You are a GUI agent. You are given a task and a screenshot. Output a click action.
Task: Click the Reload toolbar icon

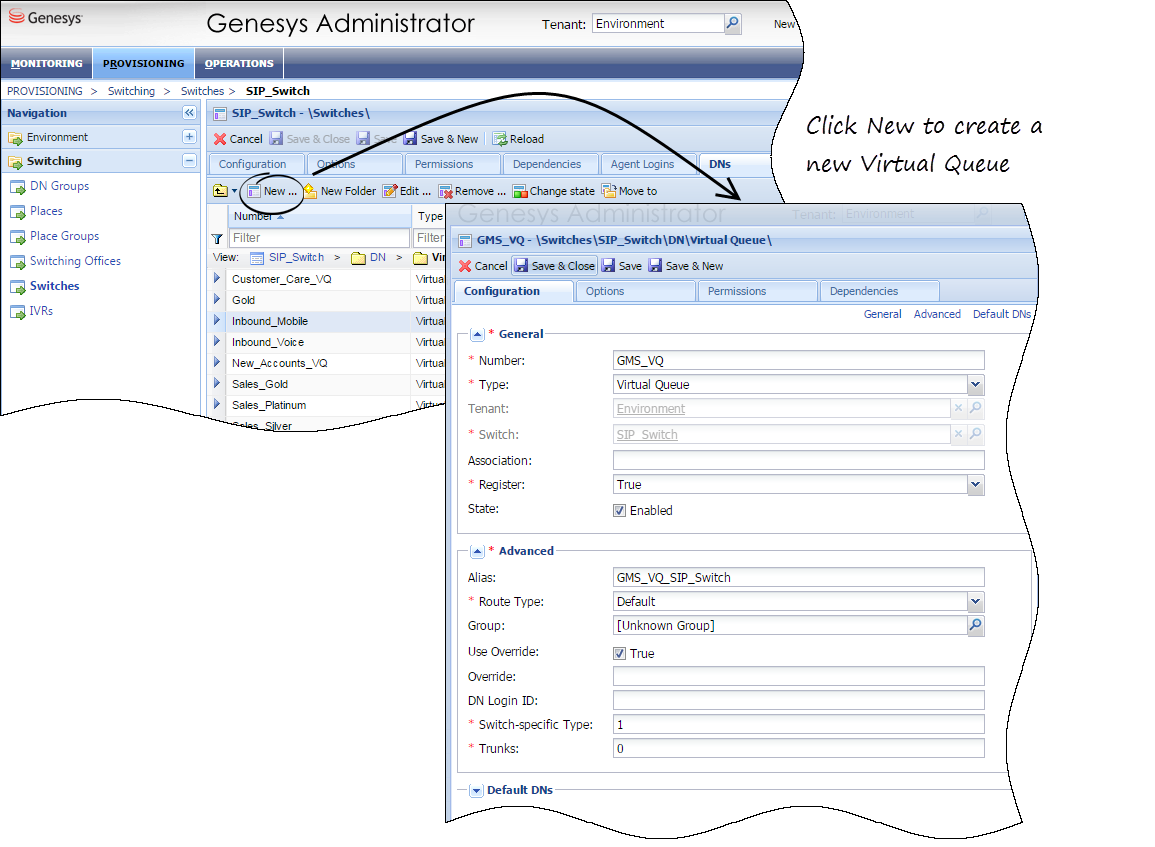pyautogui.click(x=500, y=139)
